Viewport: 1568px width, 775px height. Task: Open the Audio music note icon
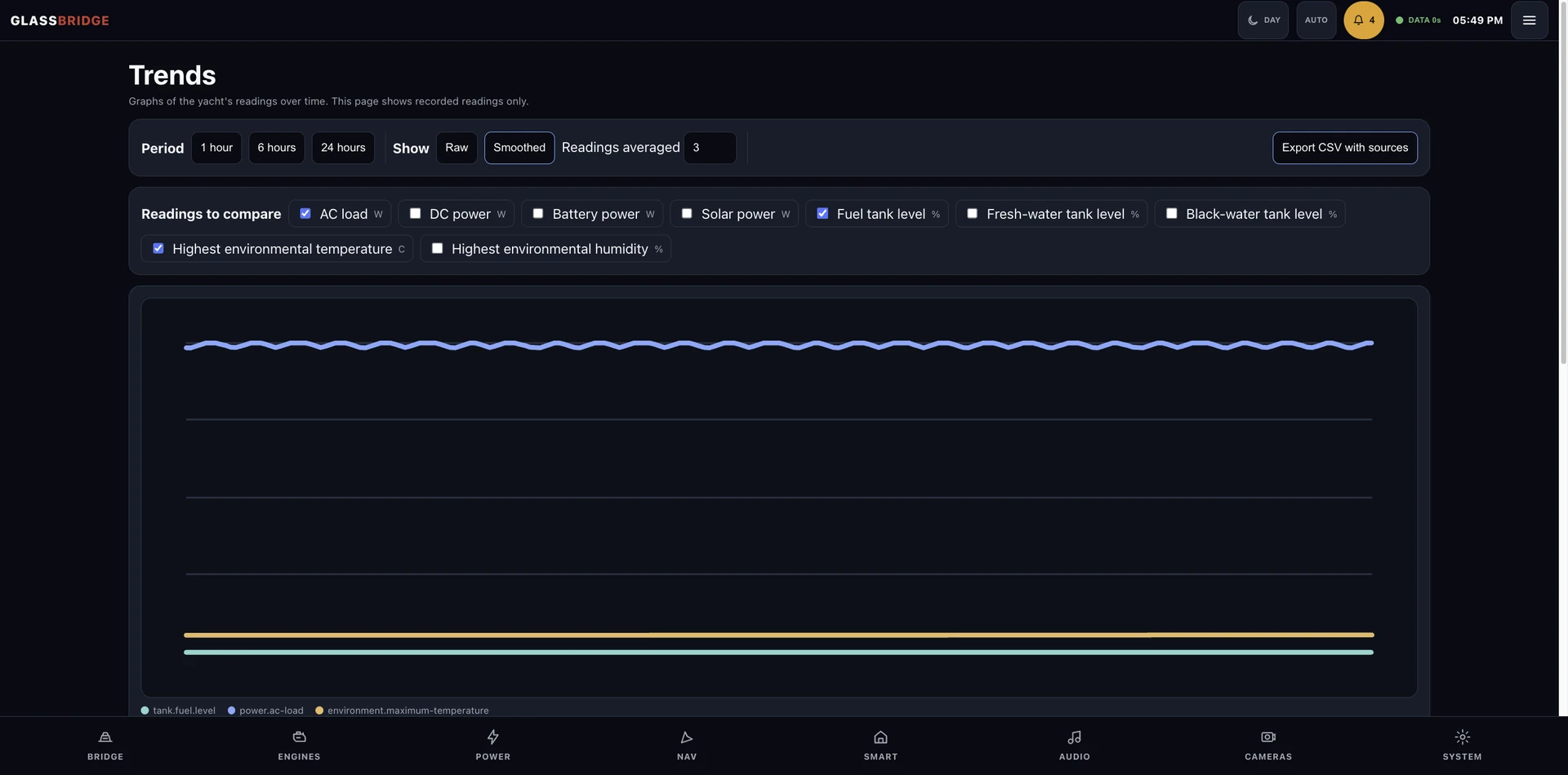click(x=1075, y=737)
